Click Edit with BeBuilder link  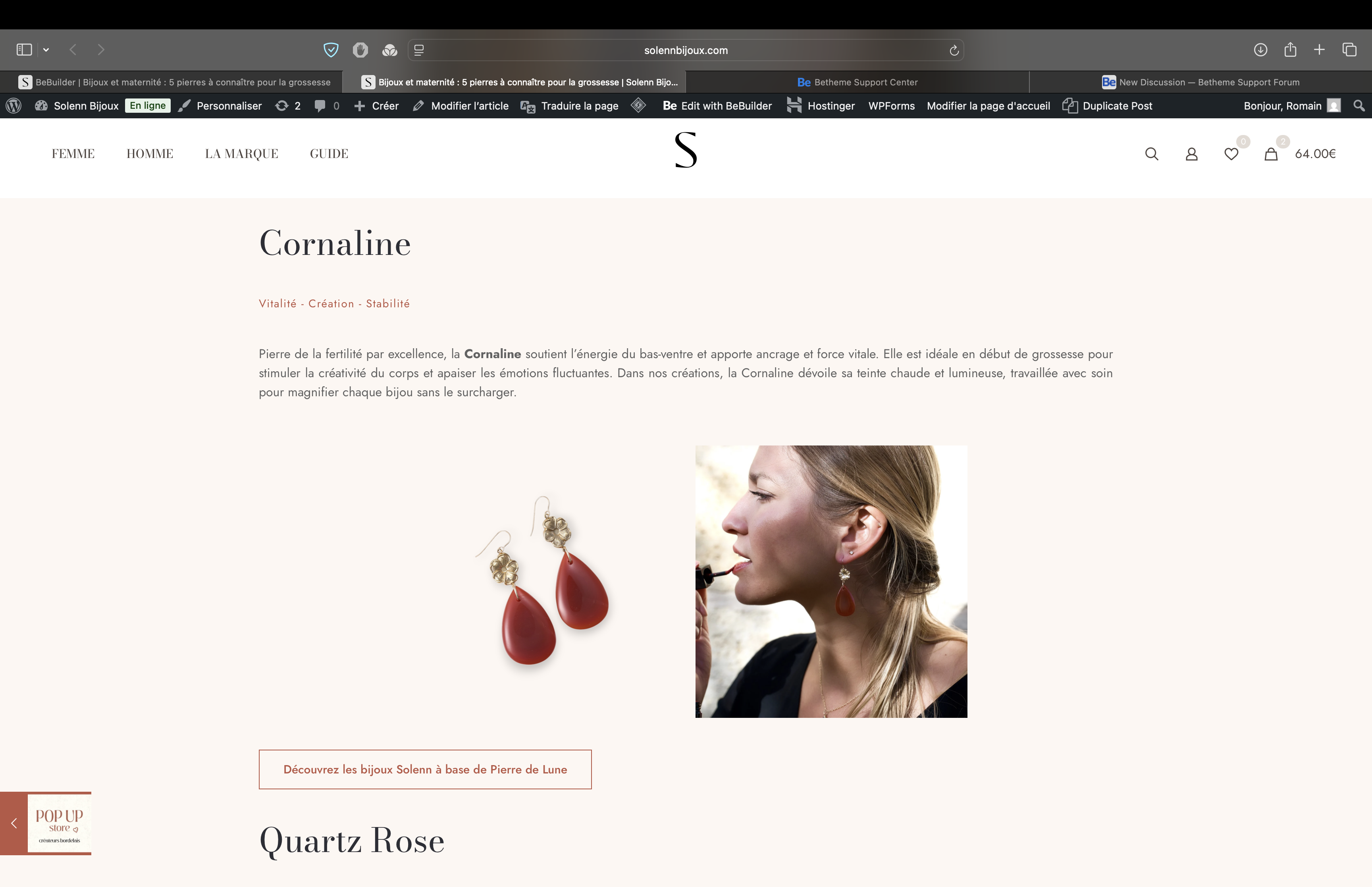[717, 105]
